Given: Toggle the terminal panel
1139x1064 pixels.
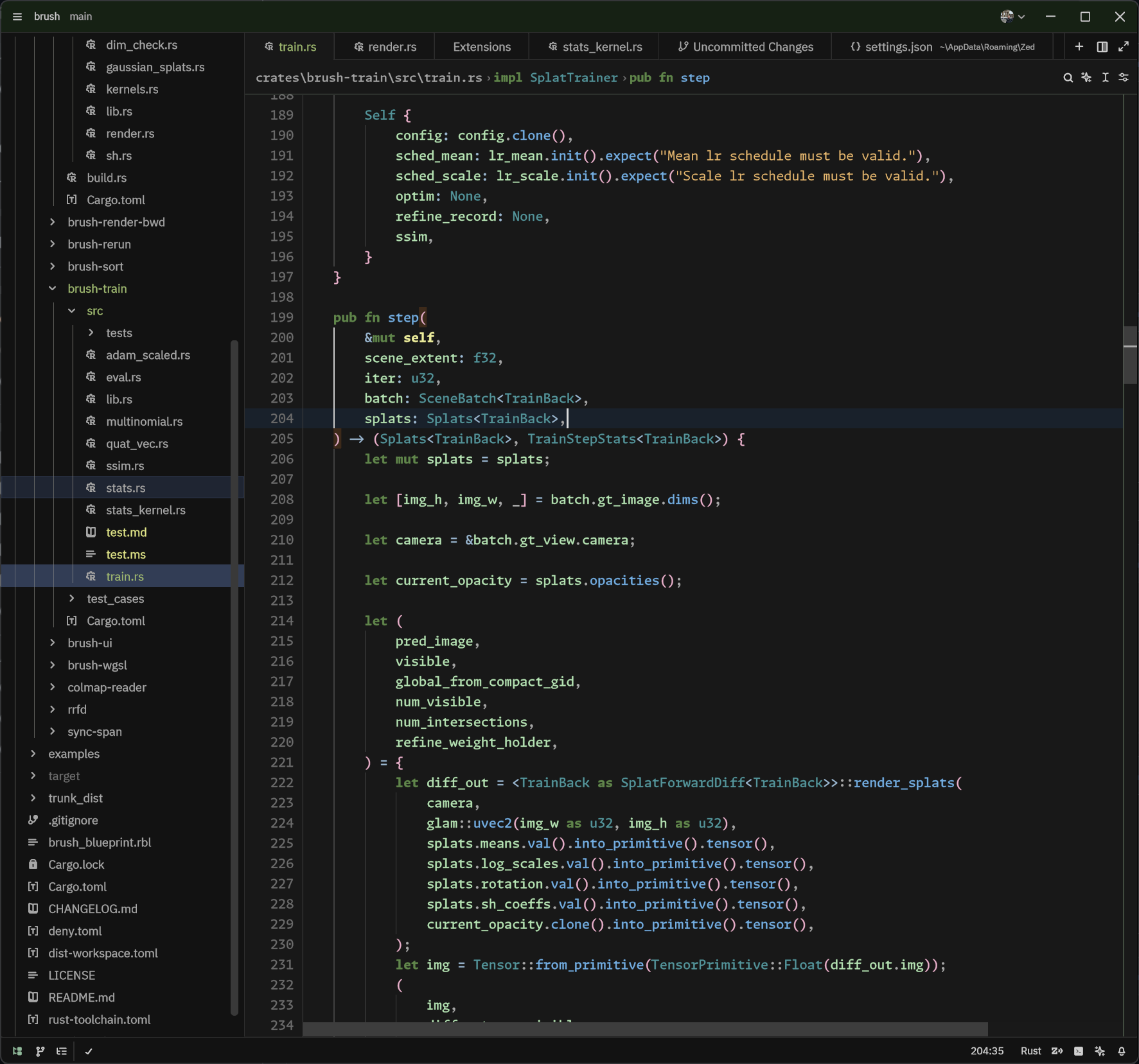Looking at the screenshot, I should click(x=1079, y=1051).
